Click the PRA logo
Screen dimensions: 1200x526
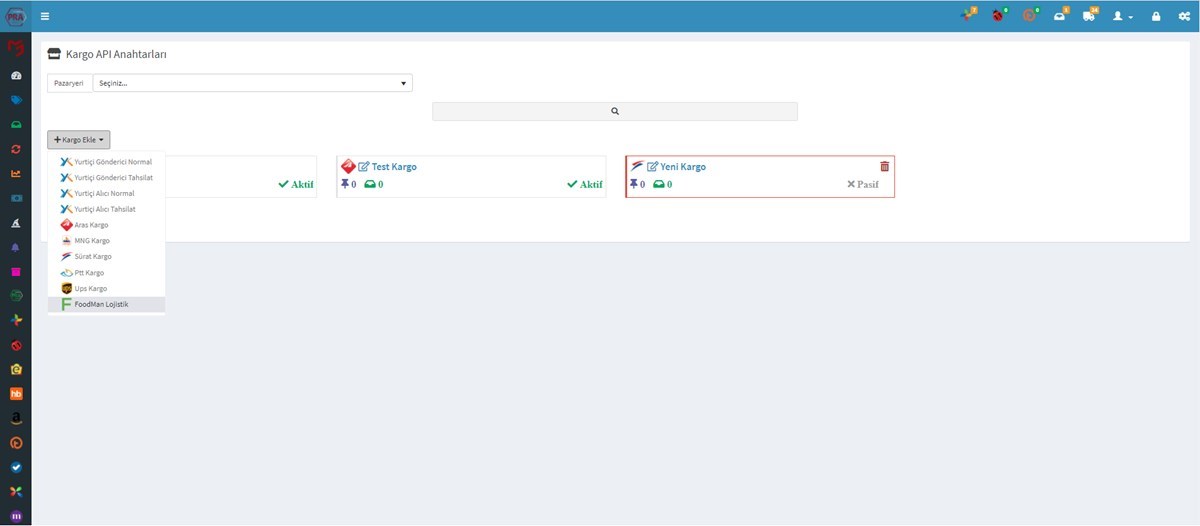[15, 16]
